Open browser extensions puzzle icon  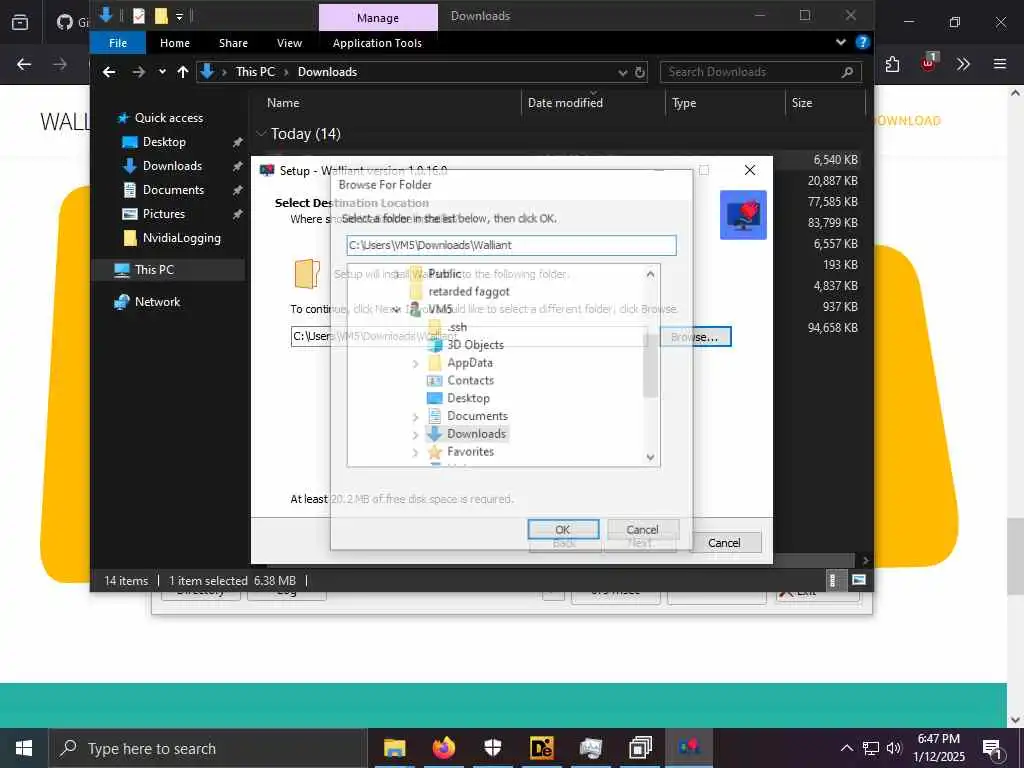[x=893, y=64]
